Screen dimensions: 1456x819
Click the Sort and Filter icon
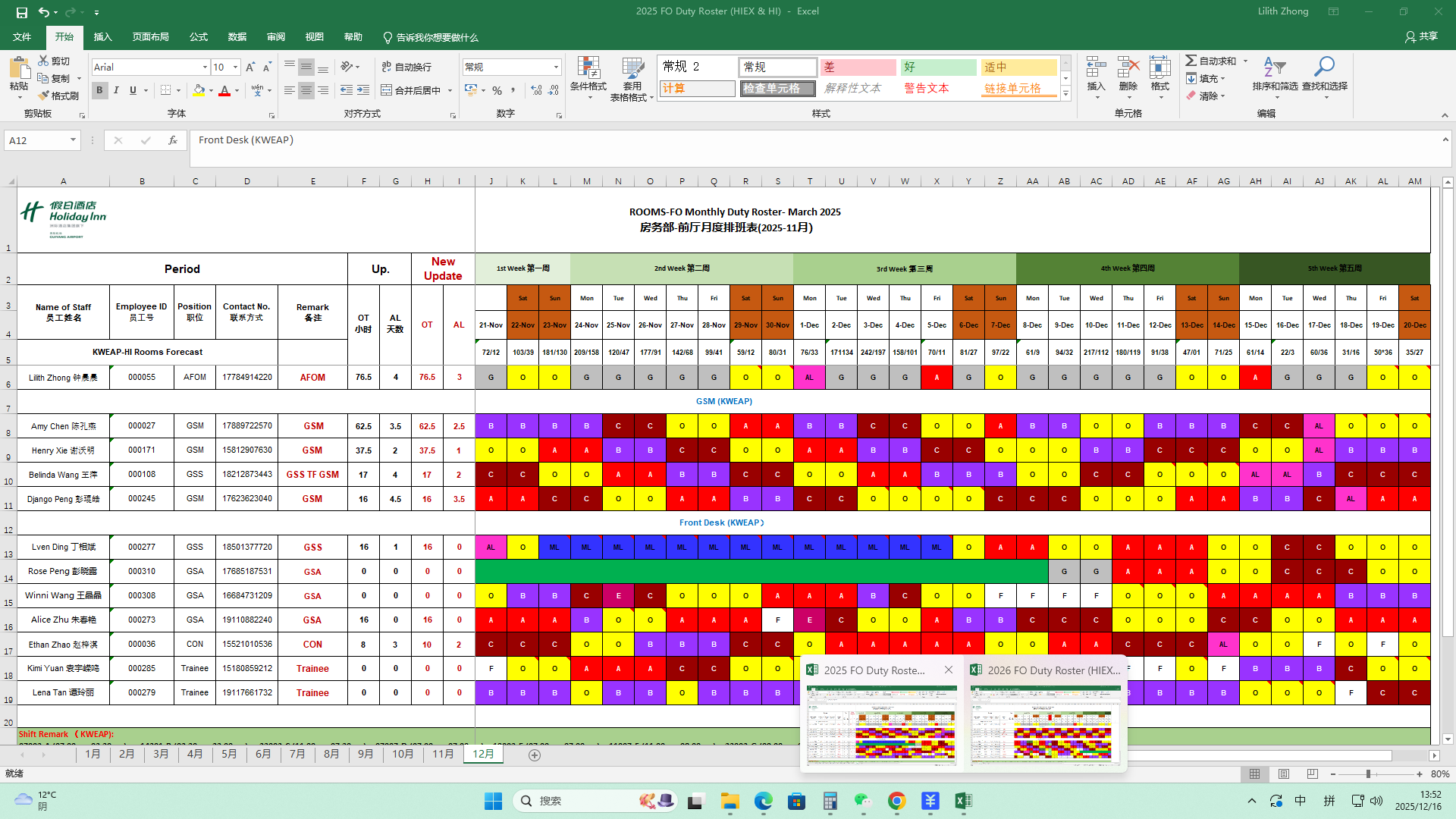(x=1274, y=68)
